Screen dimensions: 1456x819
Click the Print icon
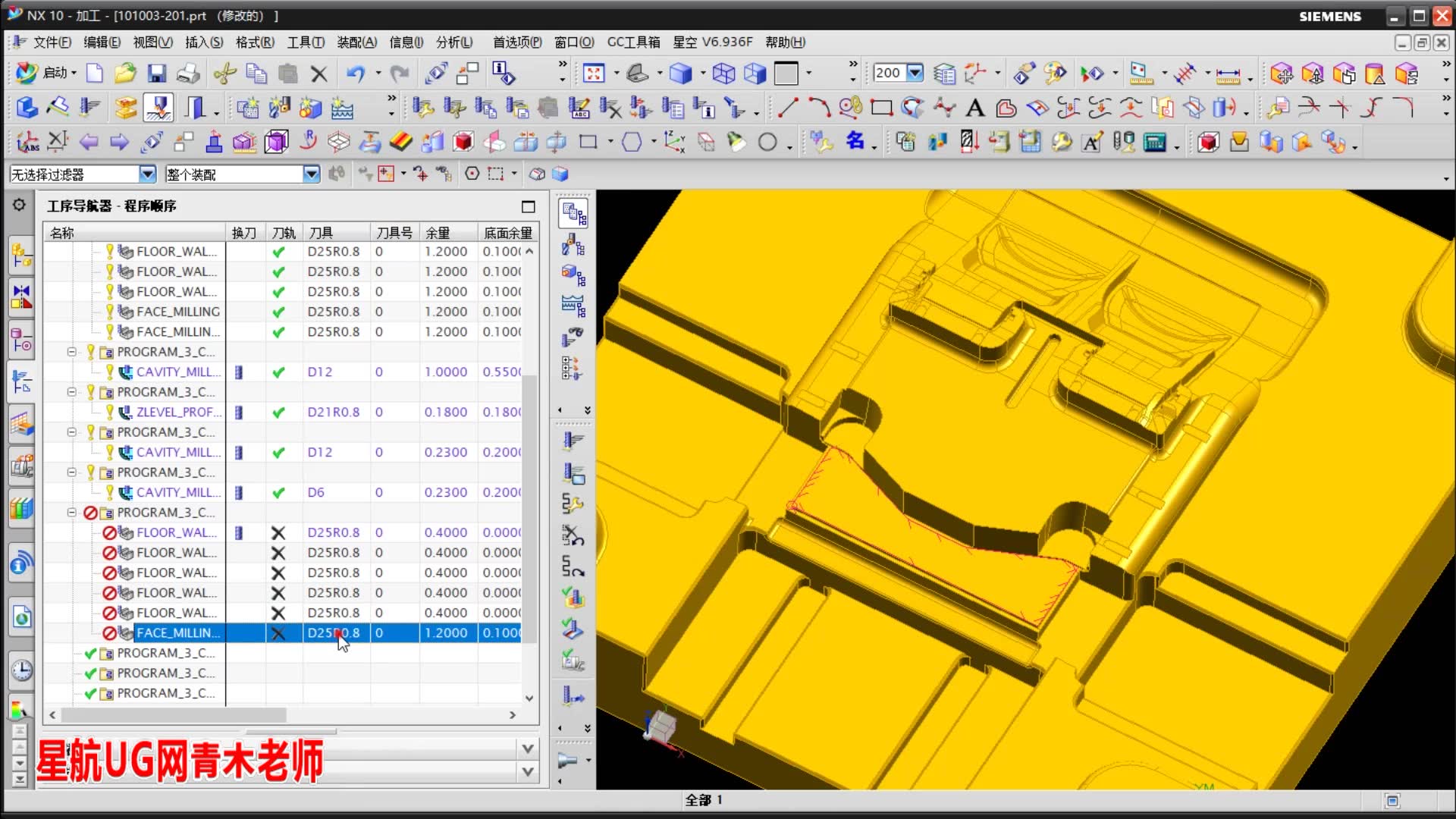[188, 74]
